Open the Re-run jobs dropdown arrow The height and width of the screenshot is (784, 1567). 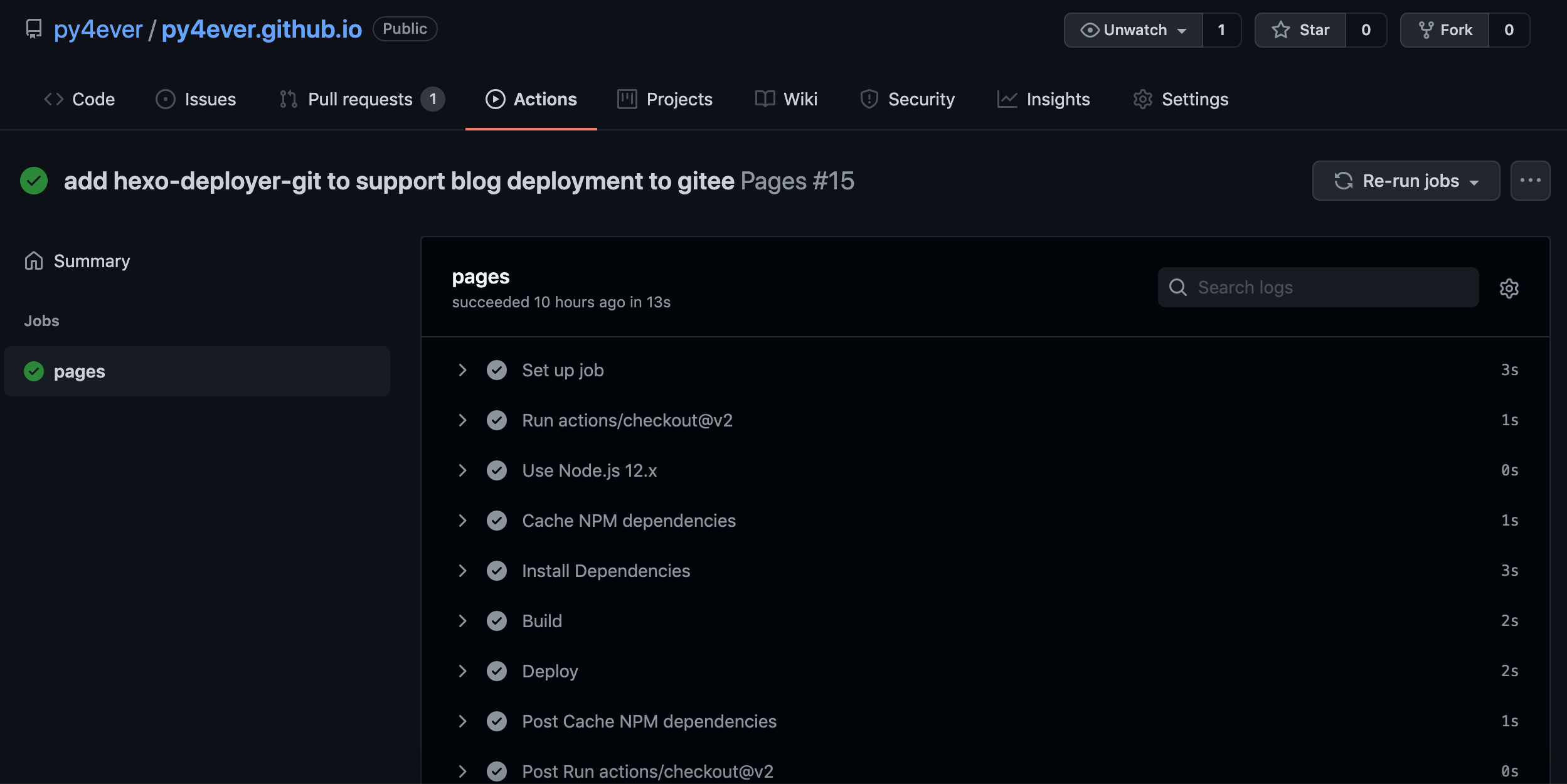1475,181
